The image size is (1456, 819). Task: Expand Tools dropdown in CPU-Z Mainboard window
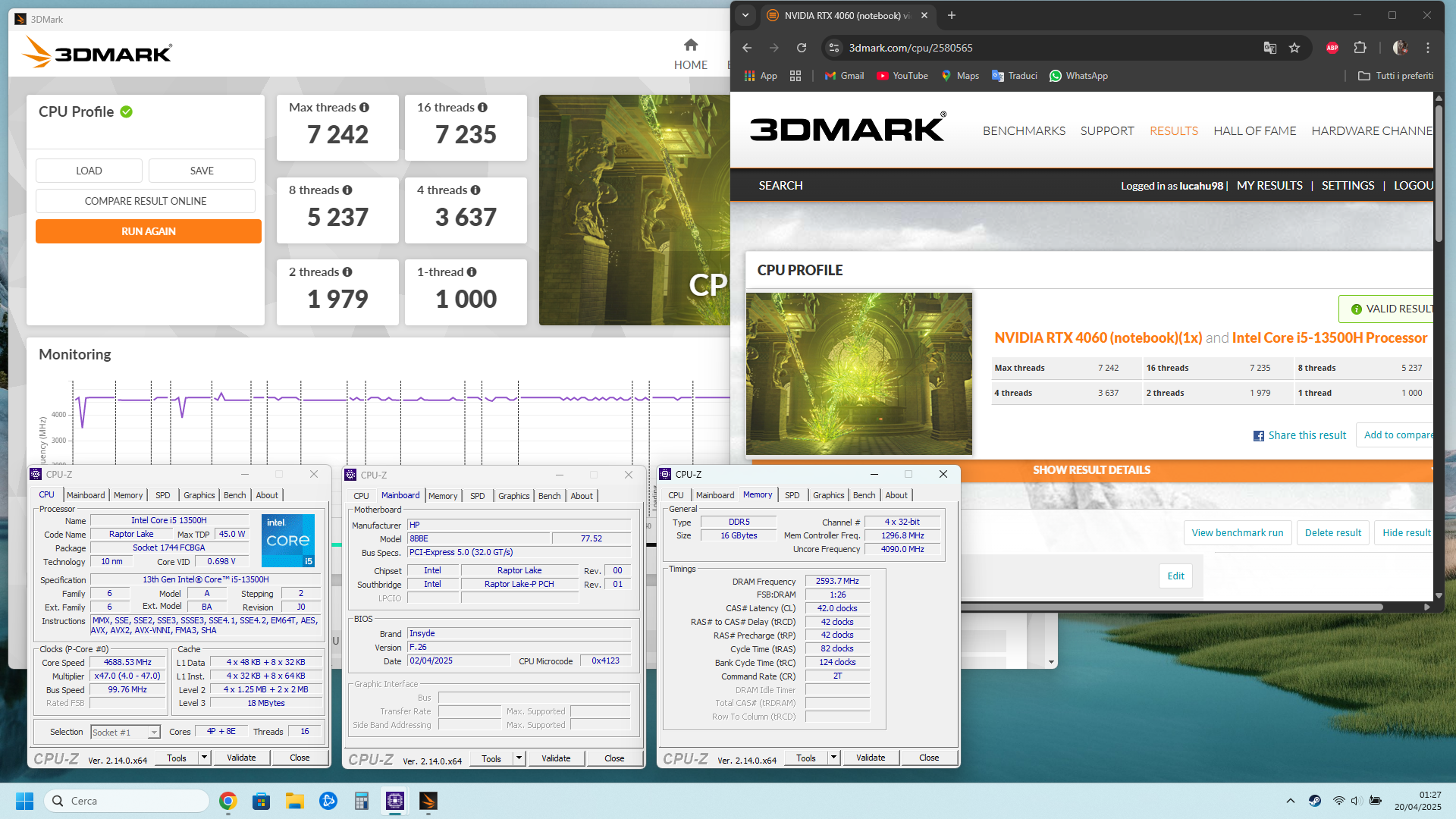(x=519, y=758)
